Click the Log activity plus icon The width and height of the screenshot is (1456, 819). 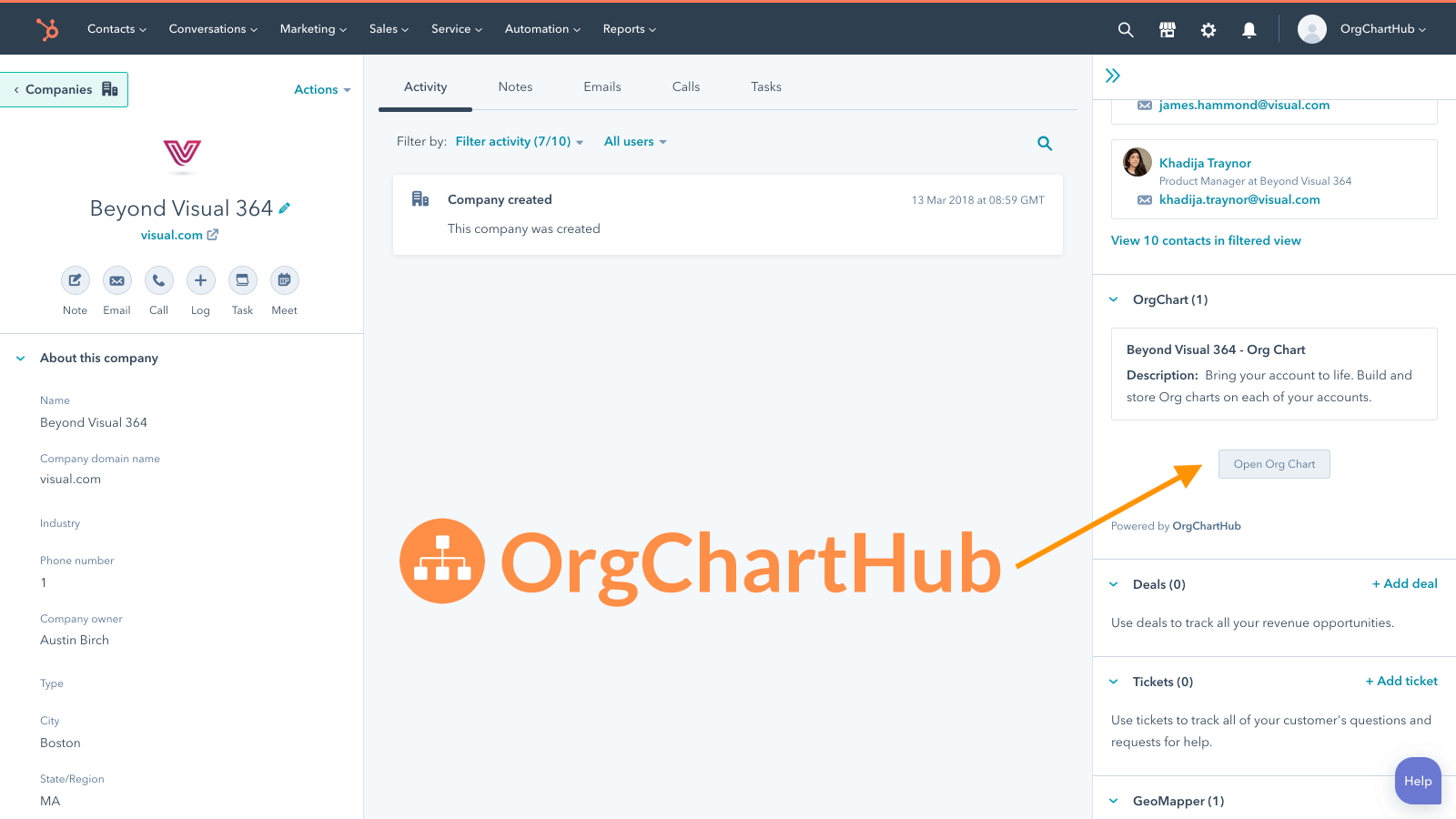(201, 280)
